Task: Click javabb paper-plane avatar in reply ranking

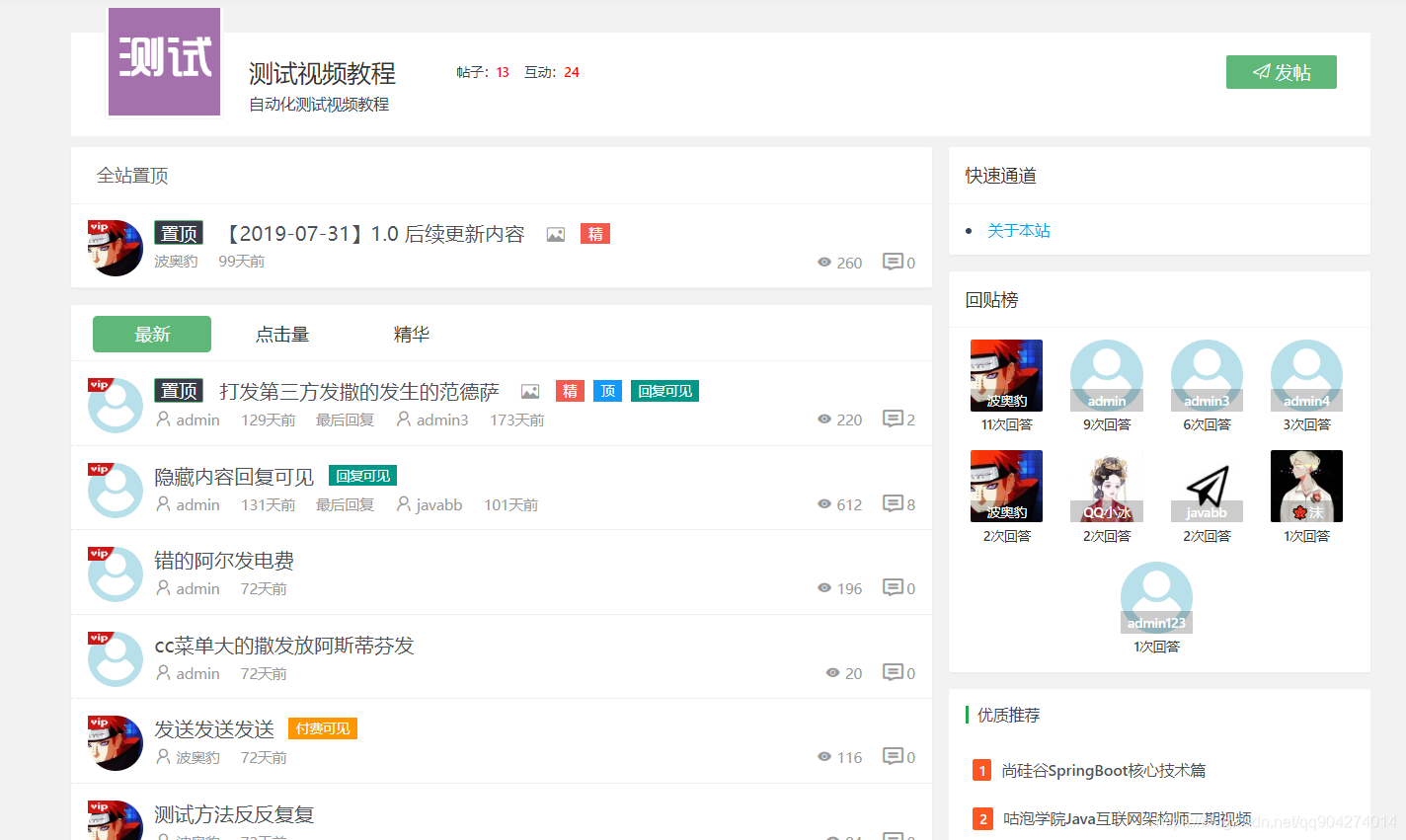Action: [1207, 486]
